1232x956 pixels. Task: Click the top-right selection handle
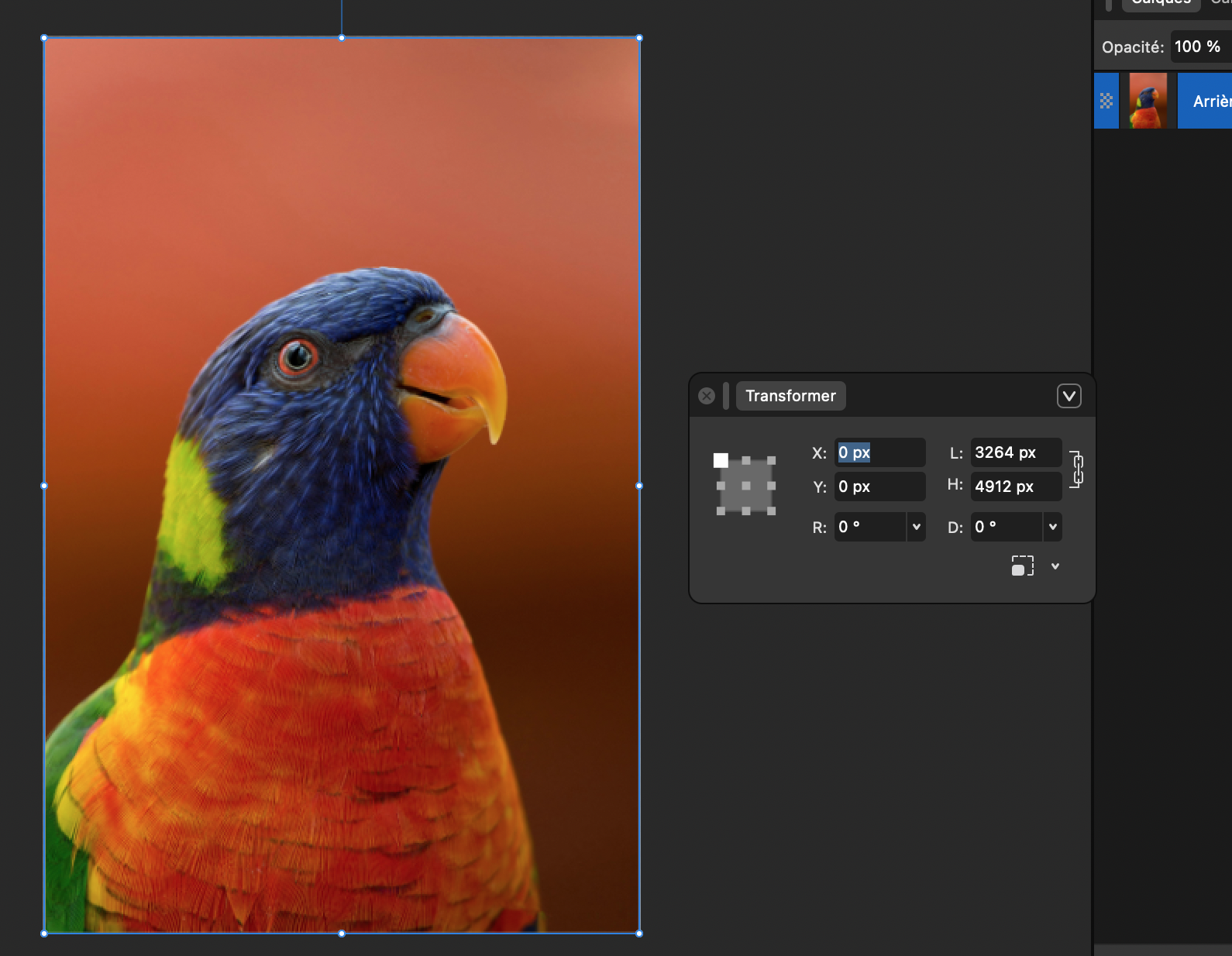pyautogui.click(x=639, y=38)
